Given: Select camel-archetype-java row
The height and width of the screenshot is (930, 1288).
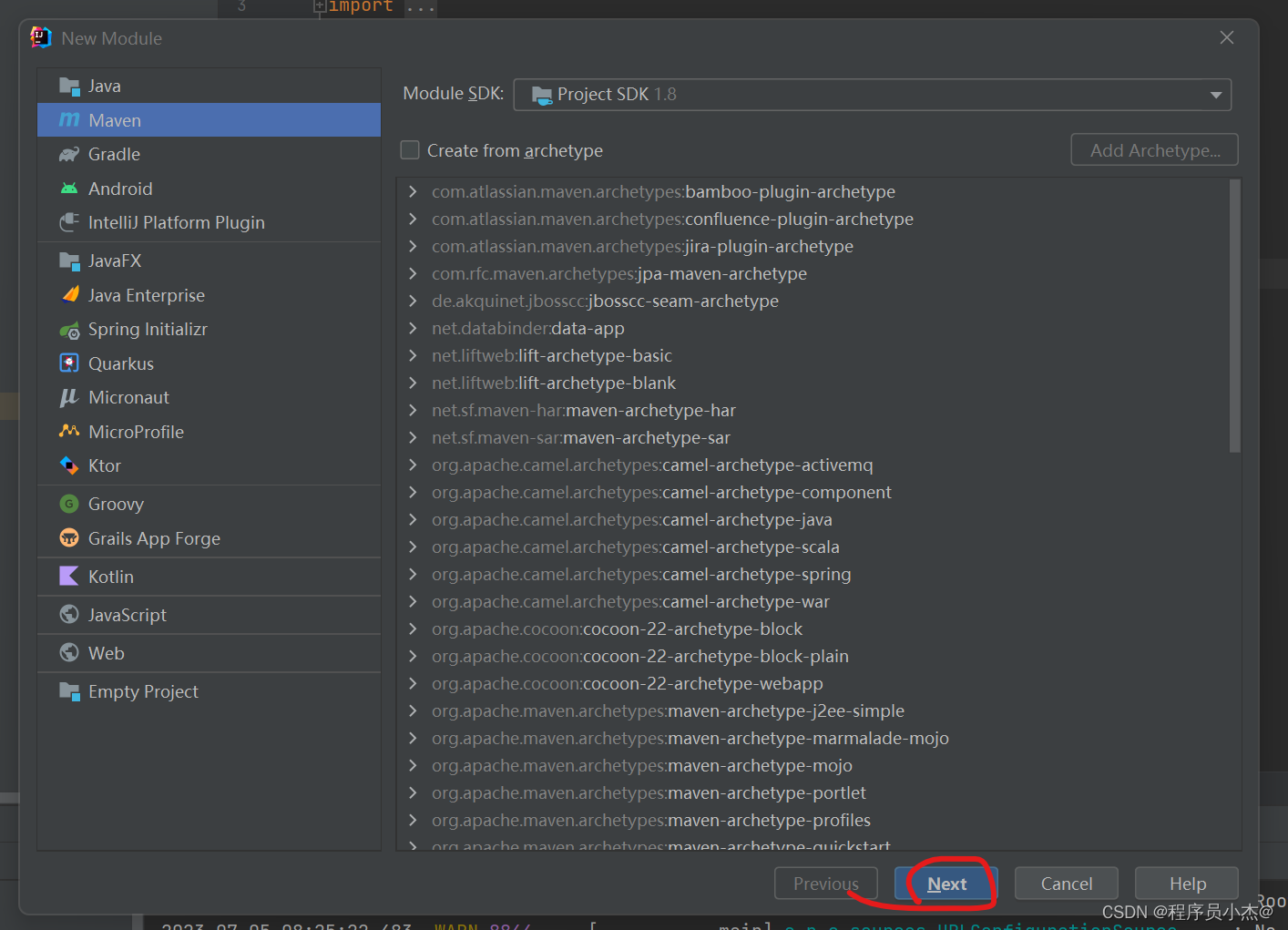Looking at the screenshot, I should (x=813, y=519).
